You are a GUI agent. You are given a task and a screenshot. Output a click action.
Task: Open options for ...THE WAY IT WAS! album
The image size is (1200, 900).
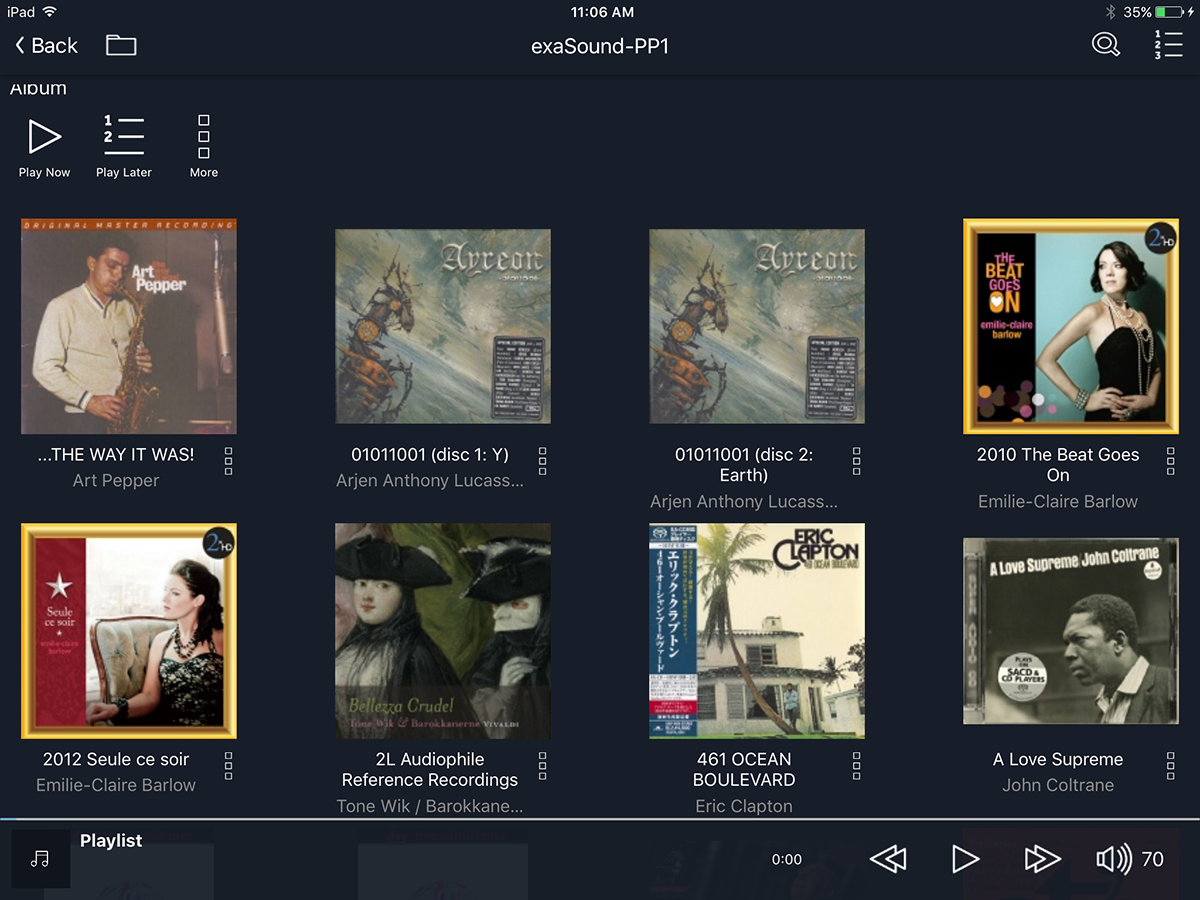[229, 461]
